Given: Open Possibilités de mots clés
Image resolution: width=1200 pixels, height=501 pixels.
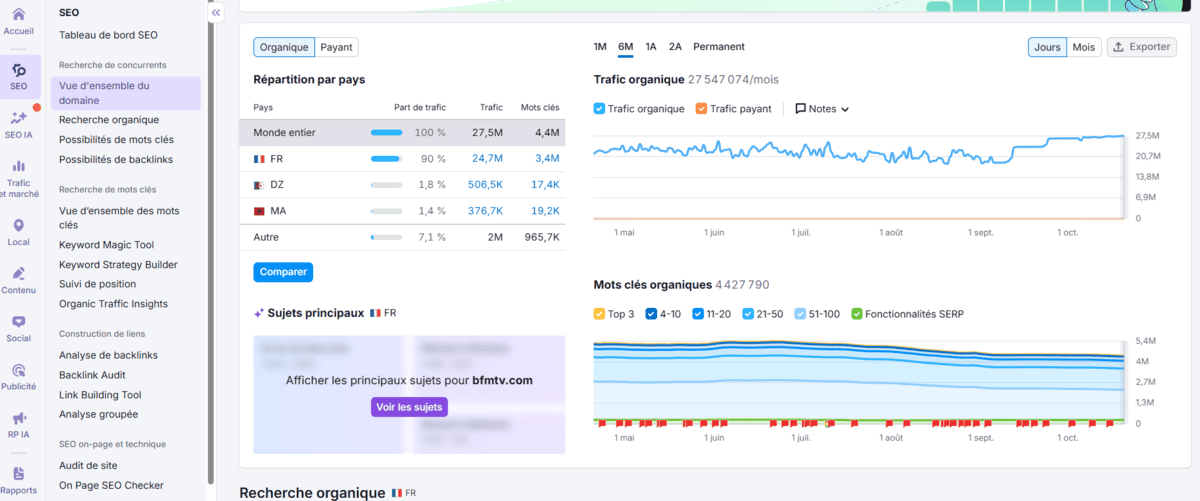Looking at the screenshot, I should coord(116,140).
